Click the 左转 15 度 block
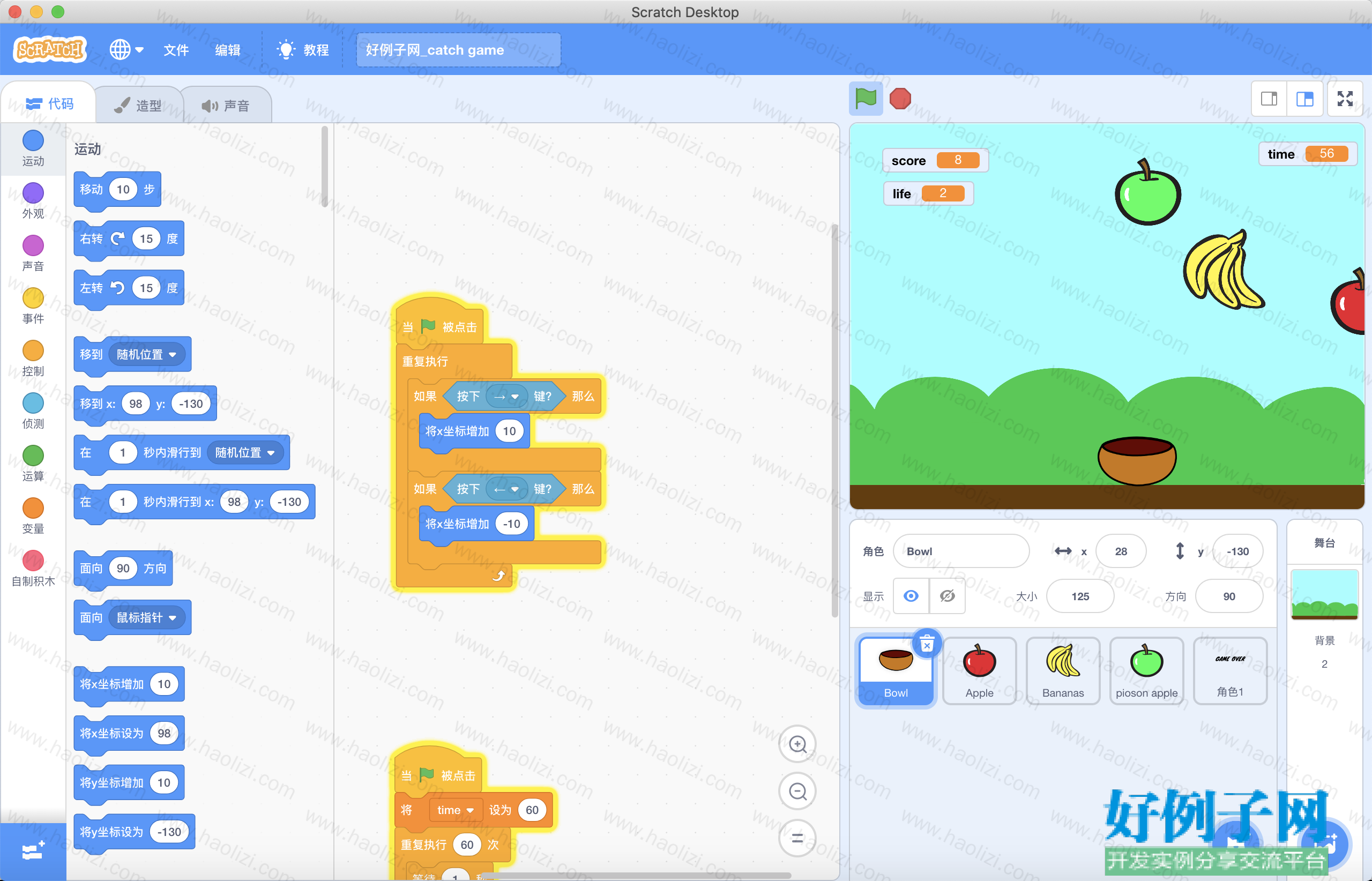Image resolution: width=1372 pixels, height=881 pixels. [x=129, y=288]
